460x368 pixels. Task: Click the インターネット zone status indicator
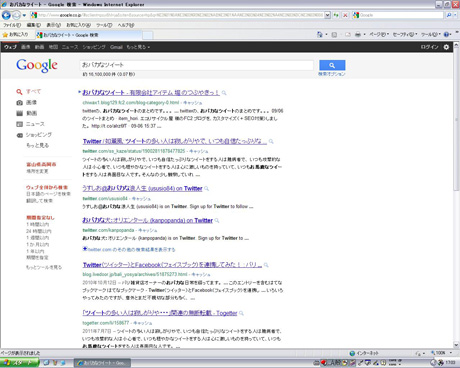[364, 353]
